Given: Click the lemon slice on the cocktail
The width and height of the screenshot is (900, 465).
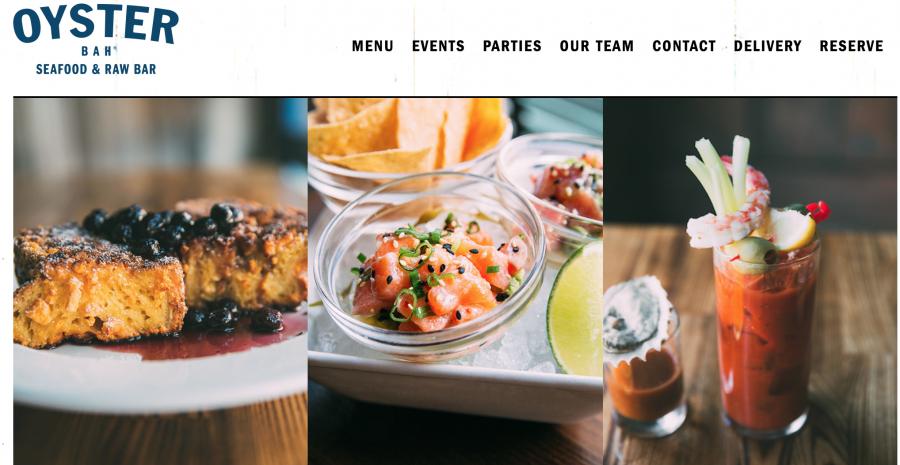Looking at the screenshot, I should tap(792, 230).
